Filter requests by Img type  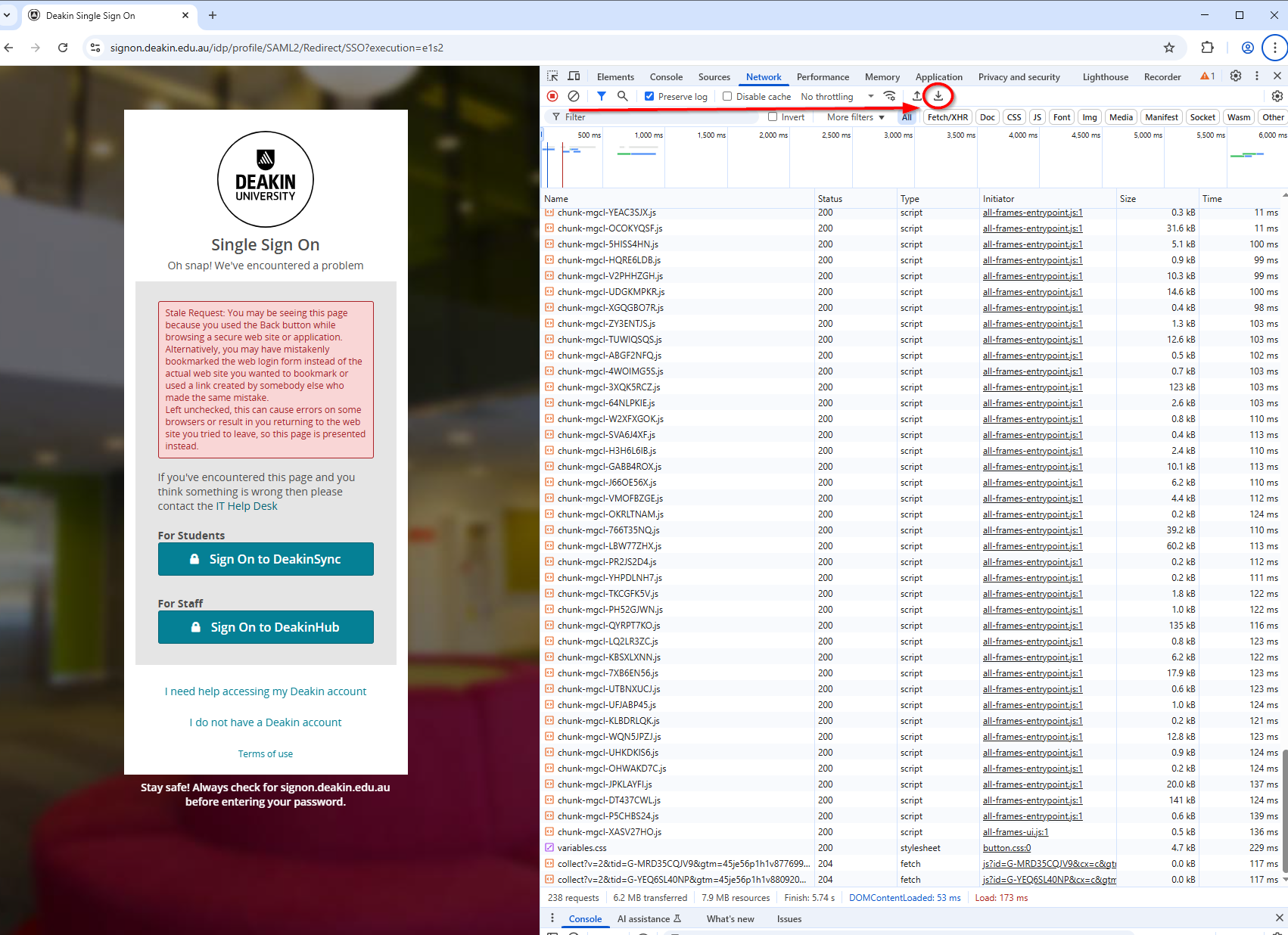1090,117
